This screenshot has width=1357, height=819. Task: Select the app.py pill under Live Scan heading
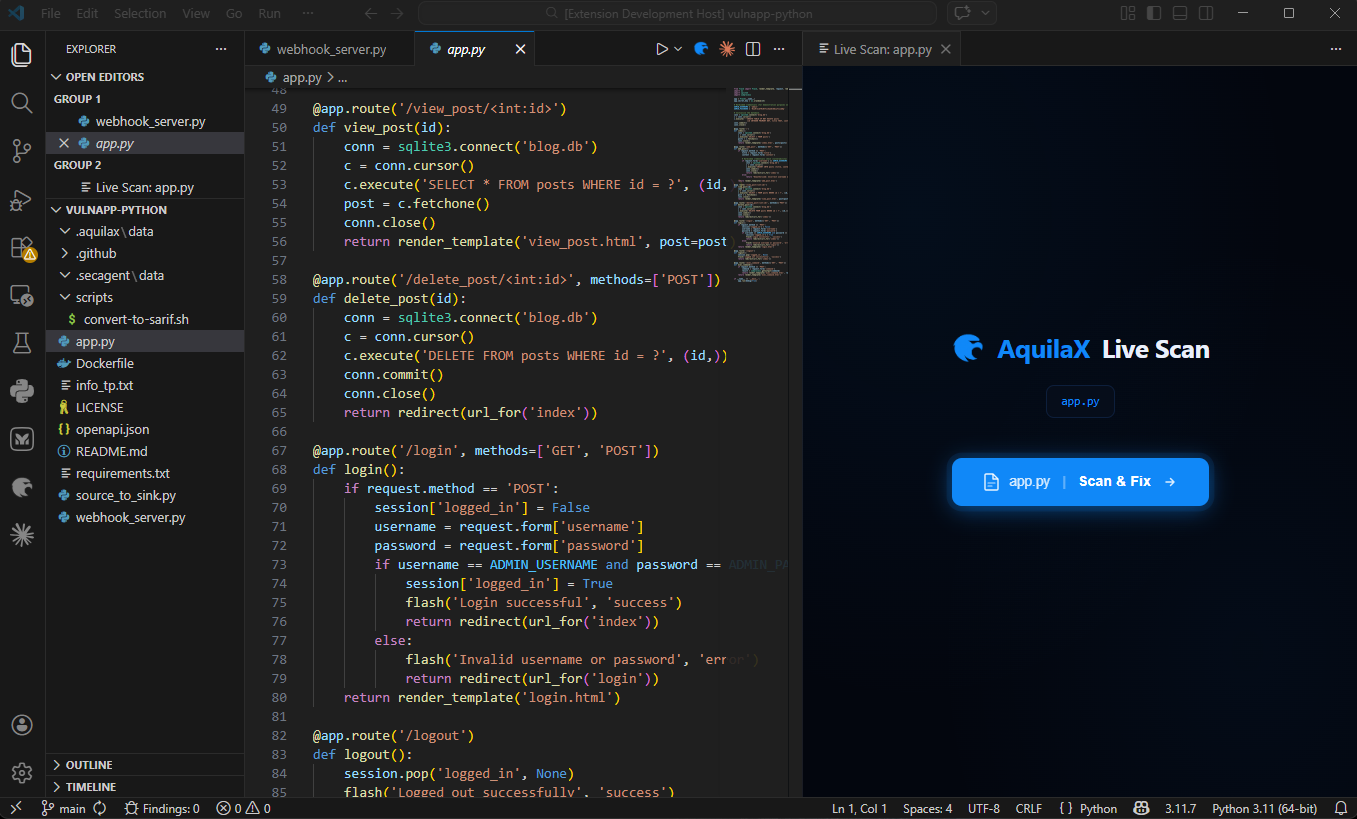1079,401
